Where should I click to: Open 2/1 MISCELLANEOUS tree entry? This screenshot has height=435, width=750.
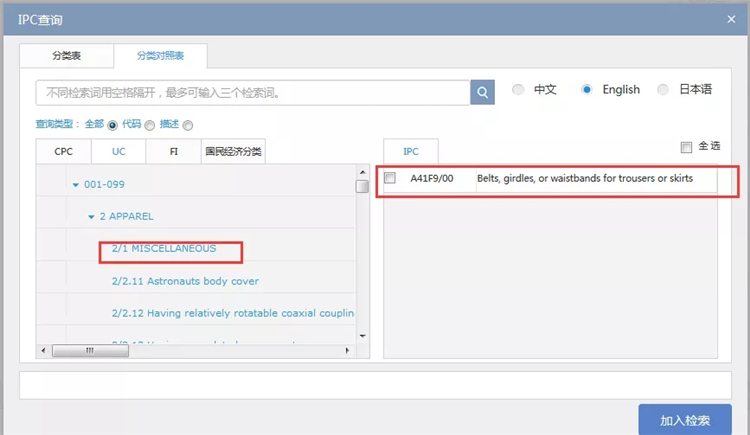click(163, 248)
